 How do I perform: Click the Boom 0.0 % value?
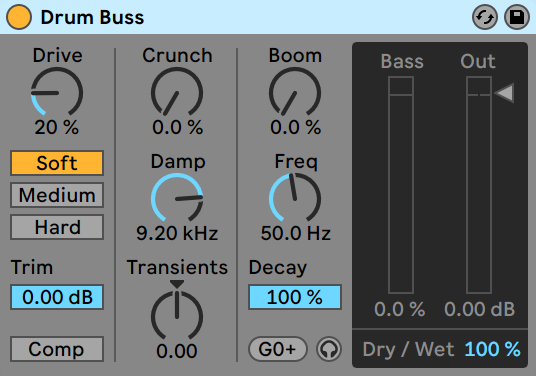coord(295,127)
